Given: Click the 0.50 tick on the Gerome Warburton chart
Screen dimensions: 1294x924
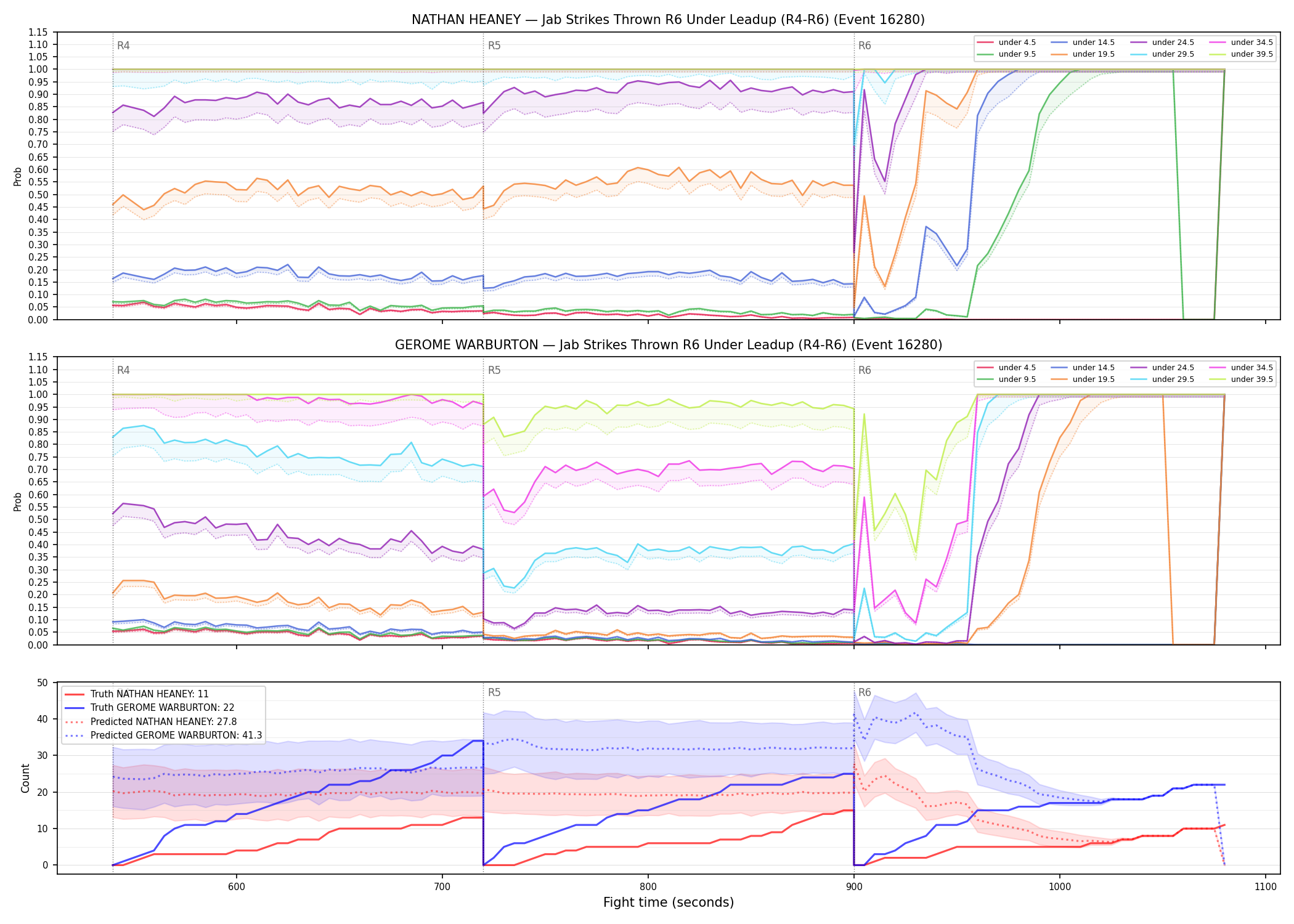Looking at the screenshot, I should click(x=38, y=520).
